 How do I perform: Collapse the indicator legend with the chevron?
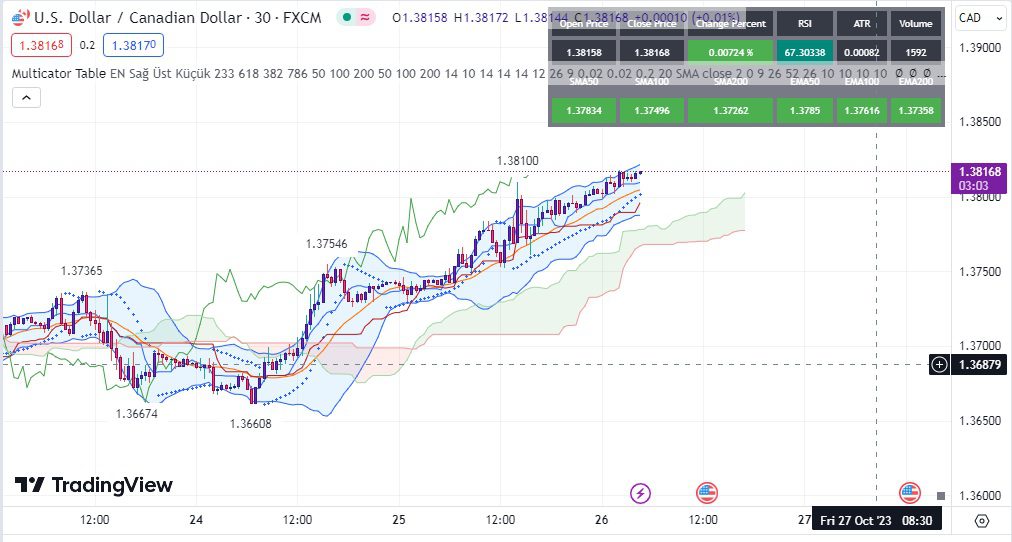[26, 97]
